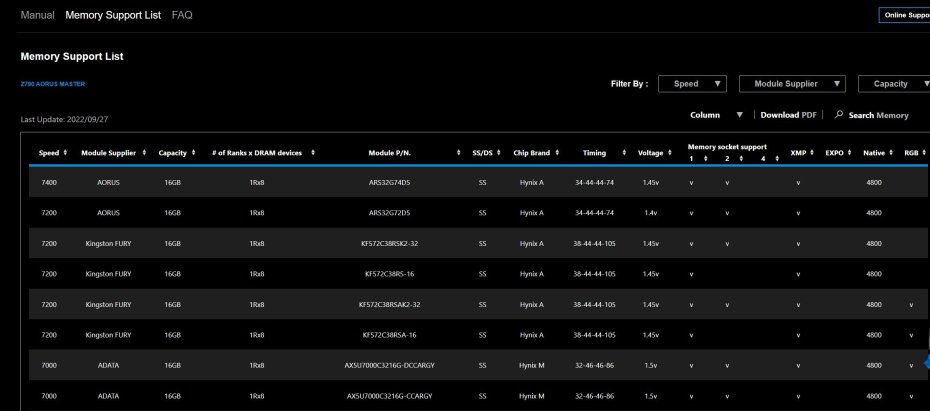The image size is (930, 411).
Task: Open the FAQ tab
Action: 182,15
